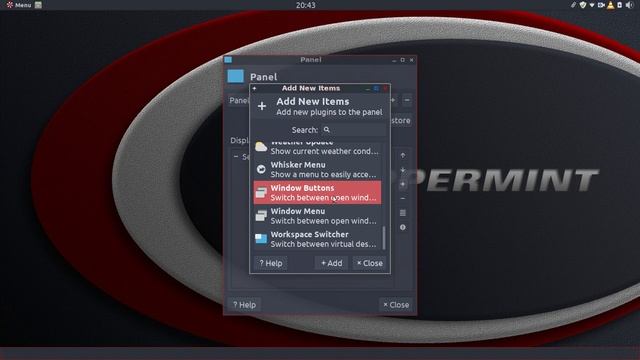Move item down with the down arrow
640x360 pixels.
[403, 170]
